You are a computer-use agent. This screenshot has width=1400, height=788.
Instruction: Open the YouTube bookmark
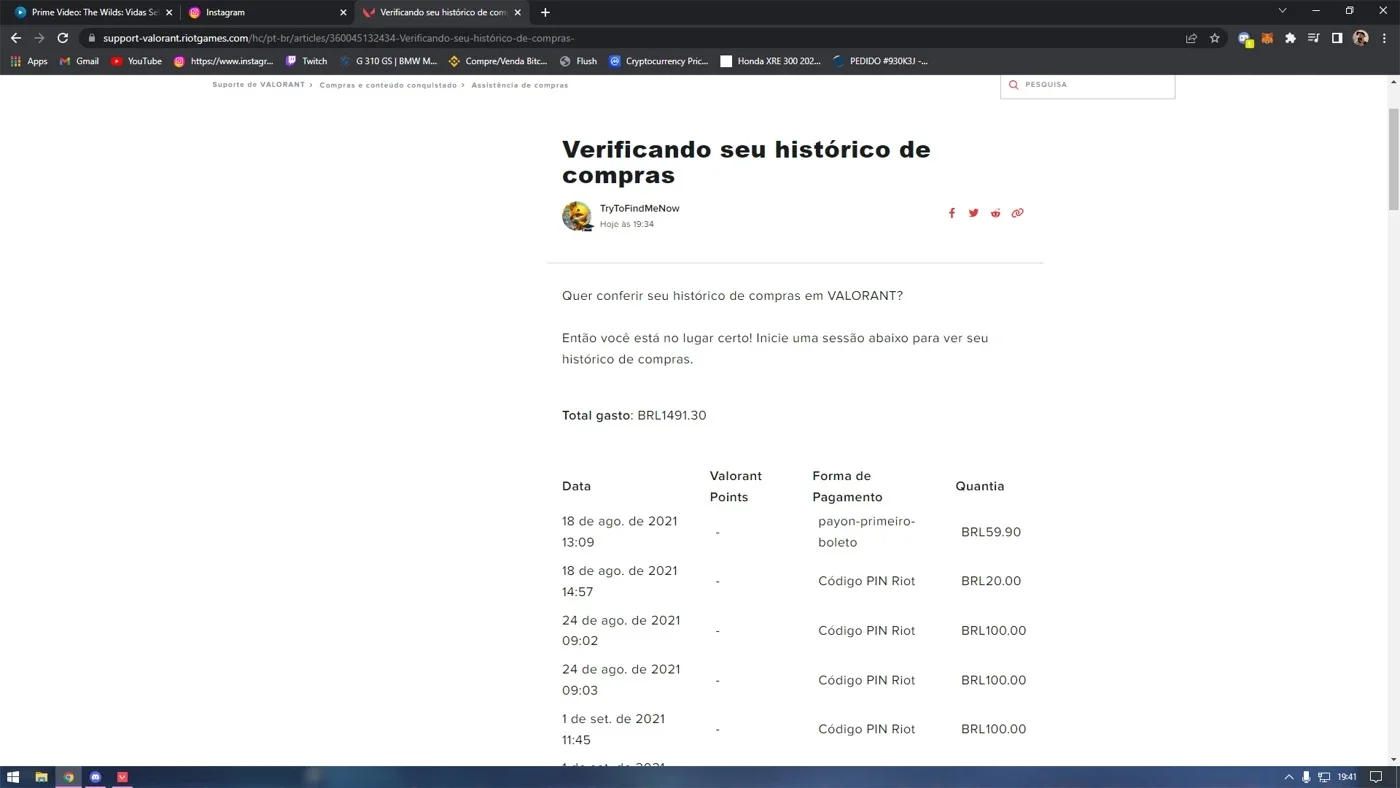pyautogui.click(x=136, y=61)
